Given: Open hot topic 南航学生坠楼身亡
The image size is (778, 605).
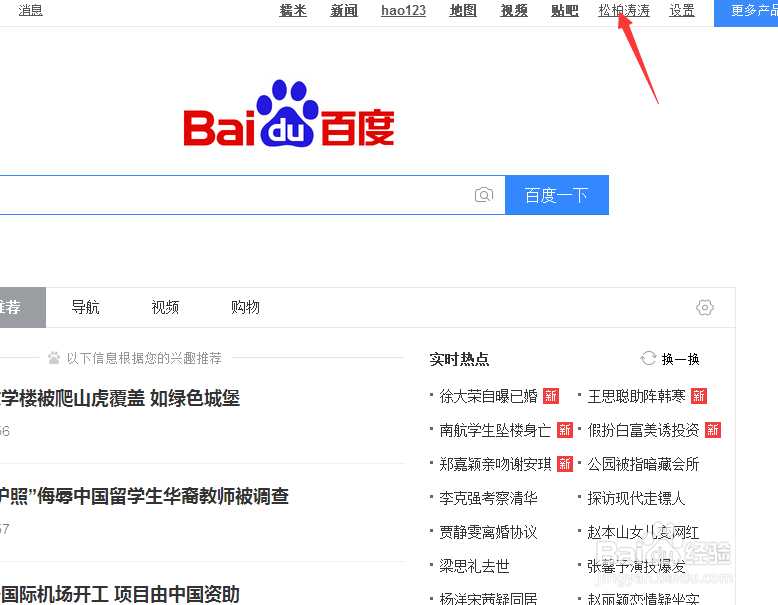Looking at the screenshot, I should (495, 430).
